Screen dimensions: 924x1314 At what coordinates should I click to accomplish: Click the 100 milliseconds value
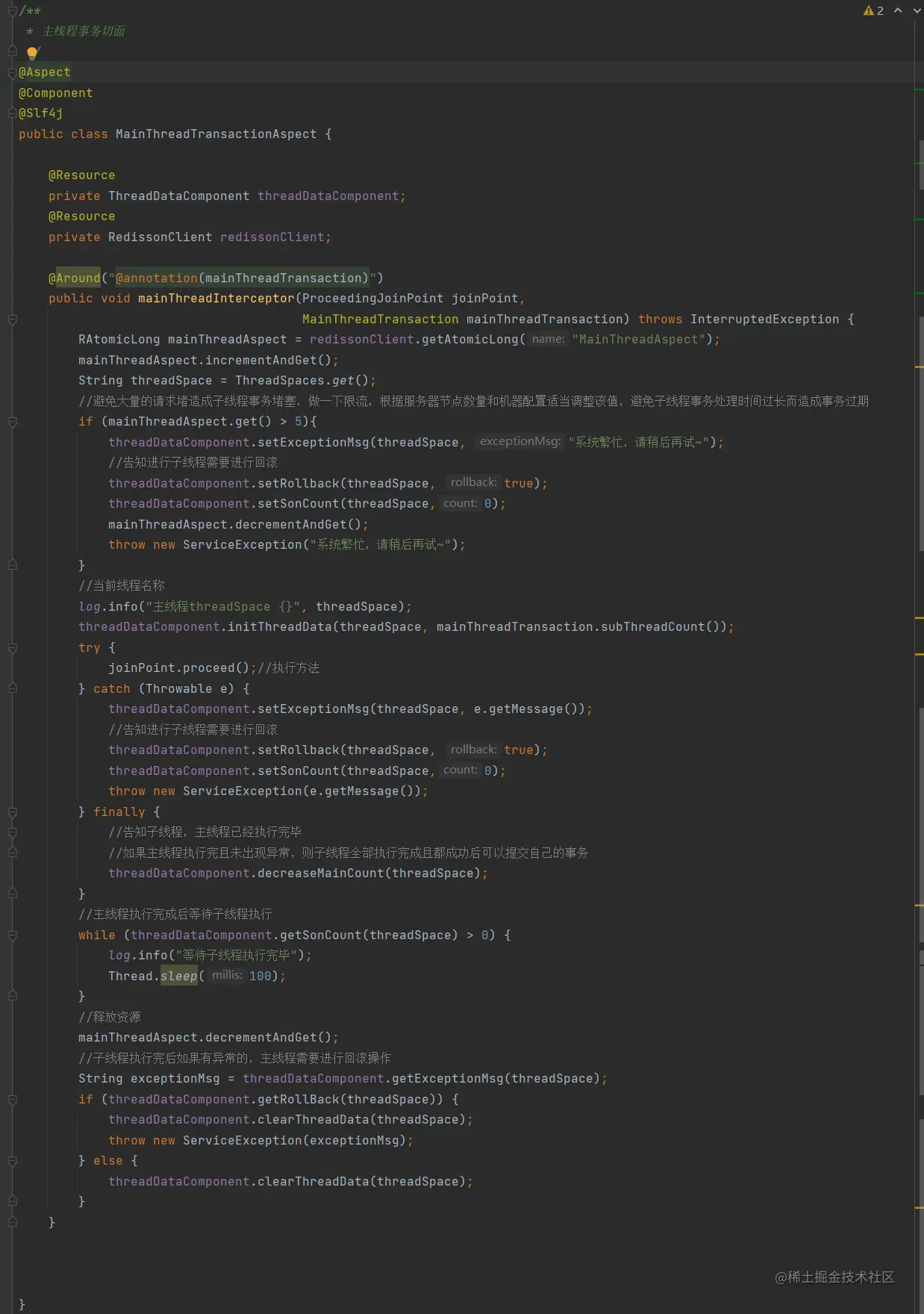tap(260, 976)
